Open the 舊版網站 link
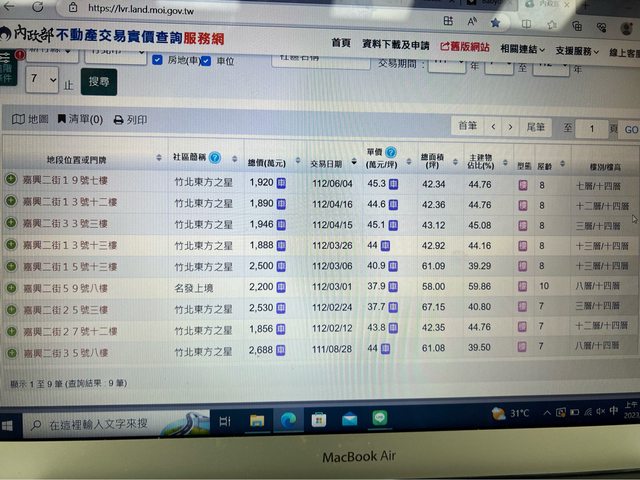 click(x=465, y=46)
